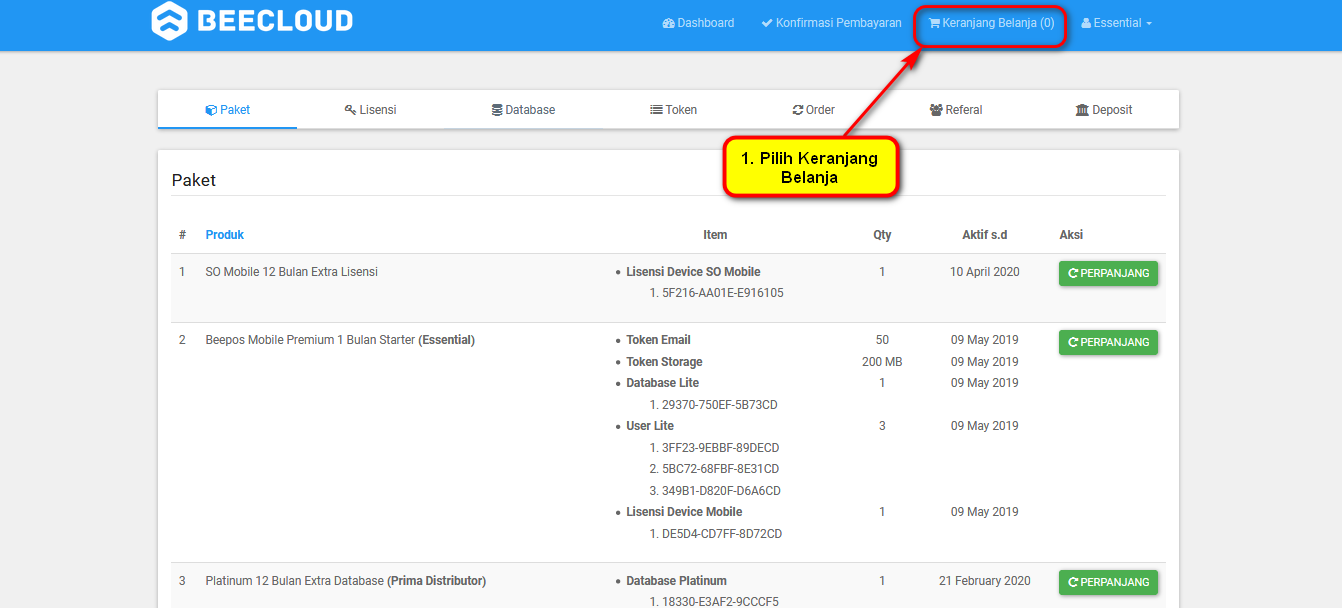Click device key DE5D4-CD7FF-8D72CD
Screen dimensions: 1342x608
click(722, 534)
